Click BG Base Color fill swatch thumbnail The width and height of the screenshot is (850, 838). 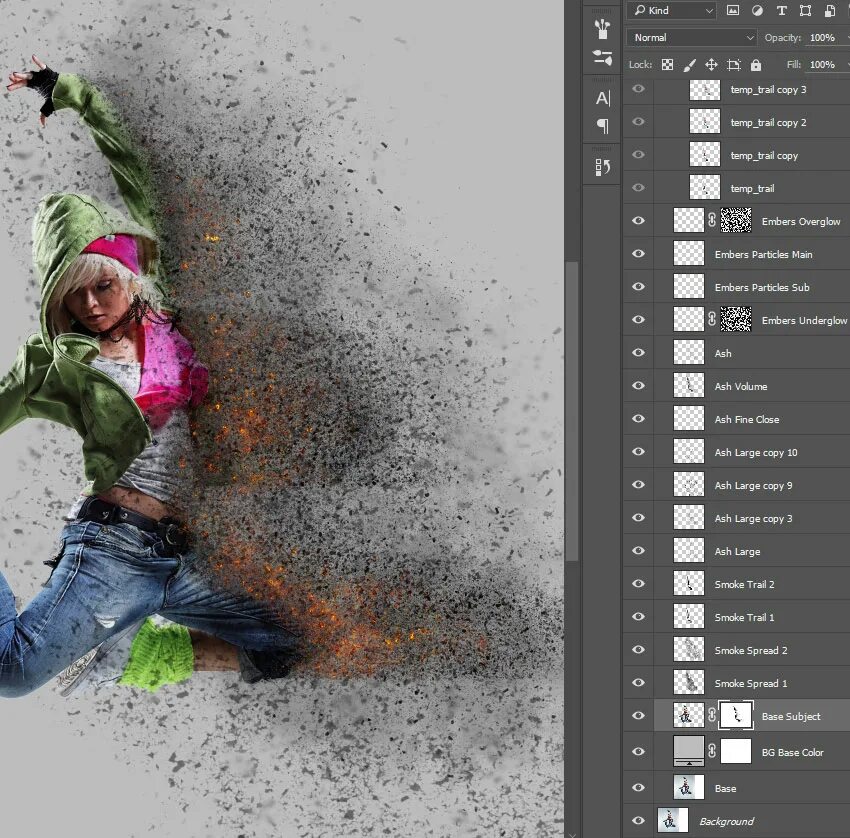(x=688, y=751)
